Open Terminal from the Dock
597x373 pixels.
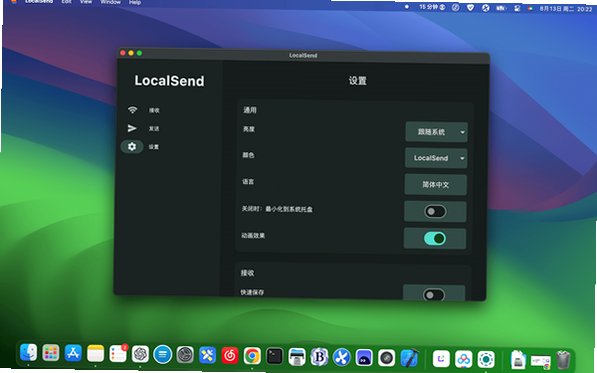[x=275, y=356]
